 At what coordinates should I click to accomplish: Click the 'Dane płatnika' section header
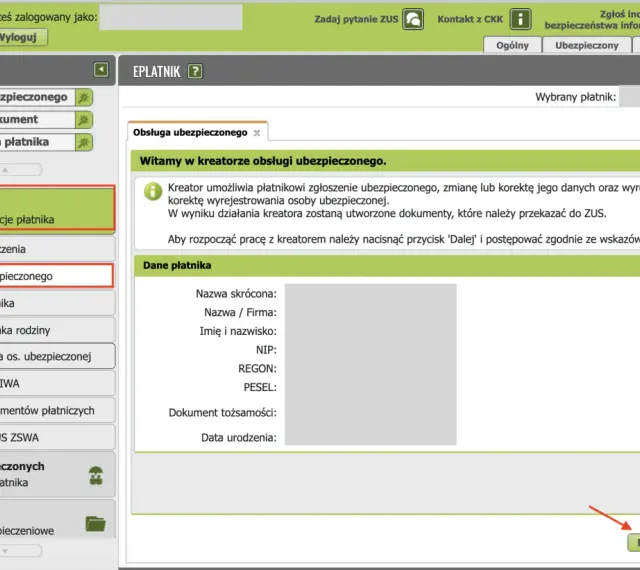pyautogui.click(x=387, y=265)
